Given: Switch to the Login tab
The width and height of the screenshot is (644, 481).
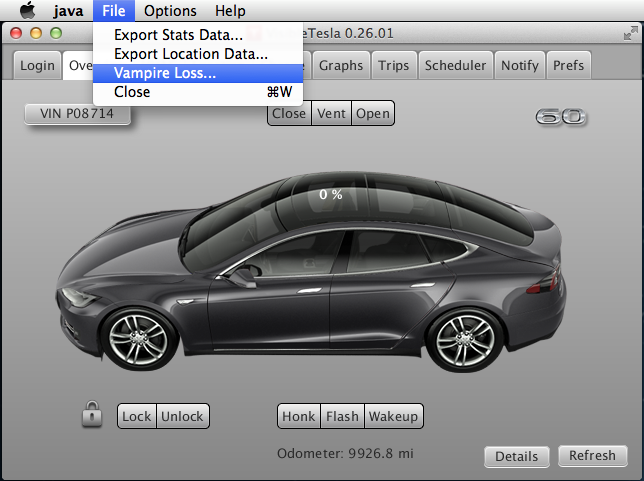Looking at the screenshot, I should point(37,65).
